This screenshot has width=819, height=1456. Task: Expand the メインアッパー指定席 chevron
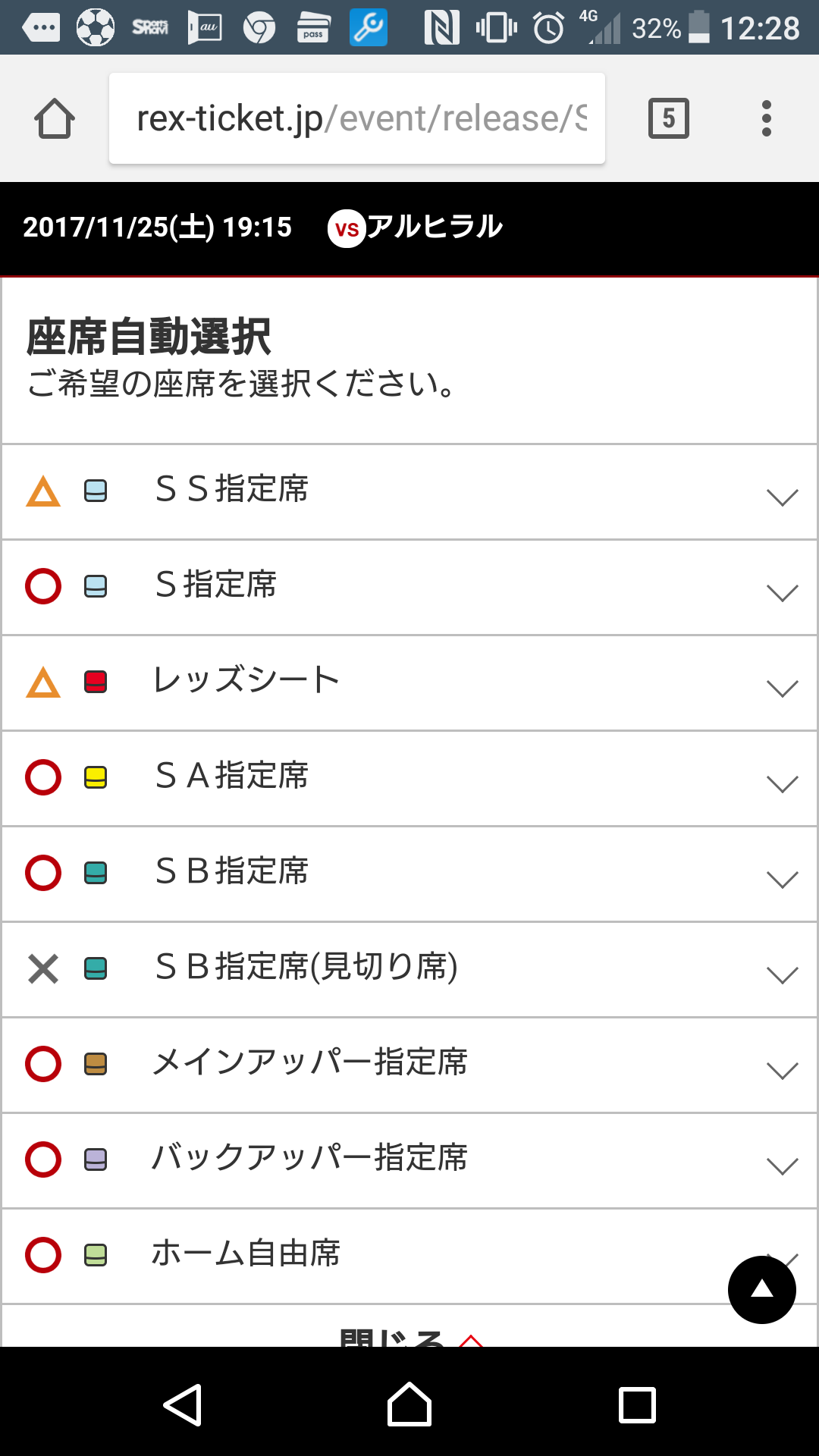[x=782, y=1070]
